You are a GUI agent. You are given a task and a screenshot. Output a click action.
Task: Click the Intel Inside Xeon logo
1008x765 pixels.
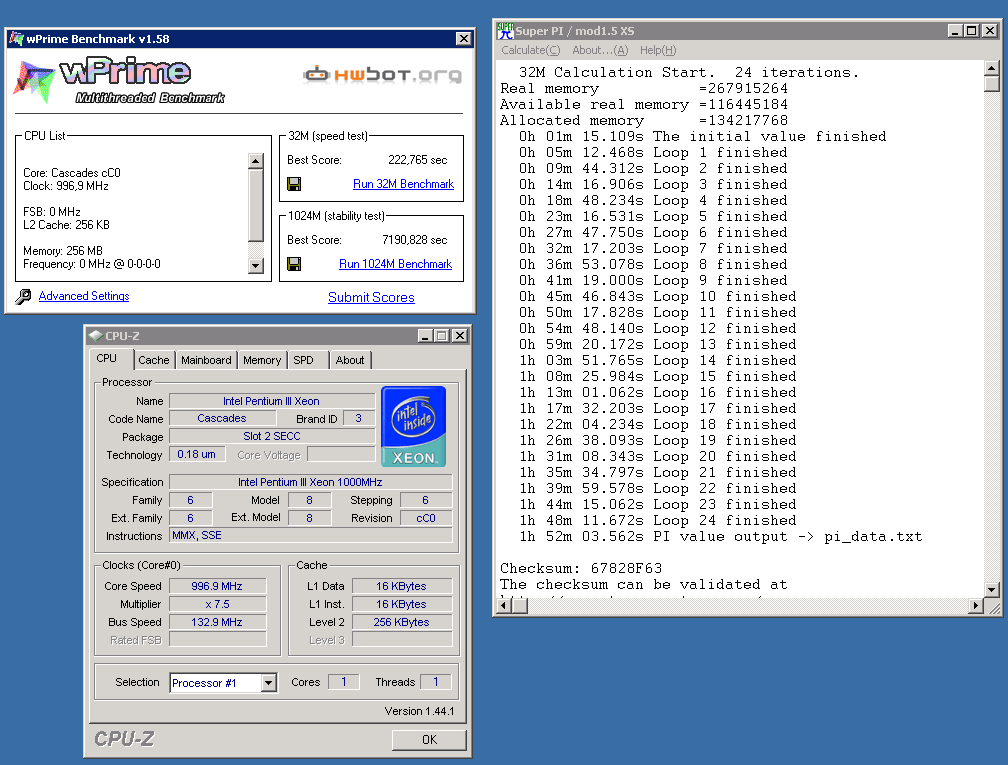coord(413,426)
